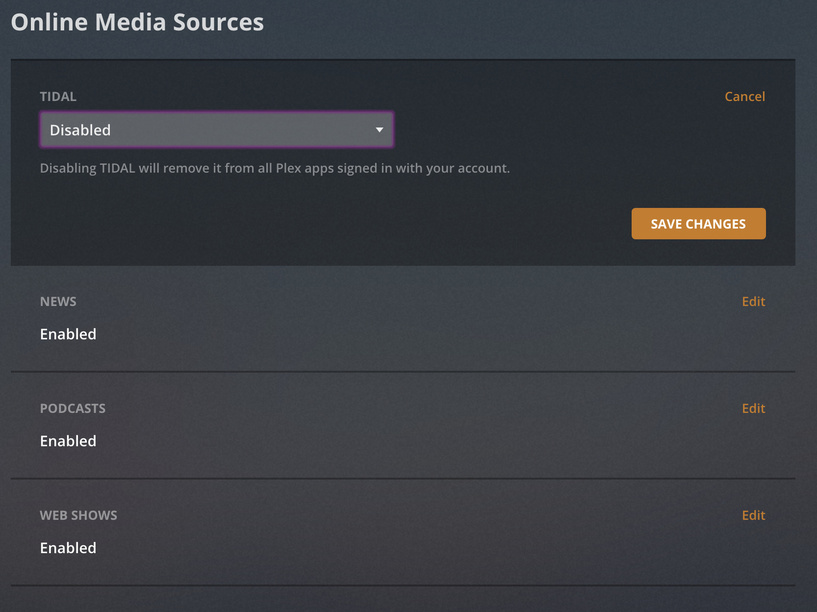Screen dimensions: 817x612
Task: Select the Online Media Sources heading
Action: coord(138,22)
